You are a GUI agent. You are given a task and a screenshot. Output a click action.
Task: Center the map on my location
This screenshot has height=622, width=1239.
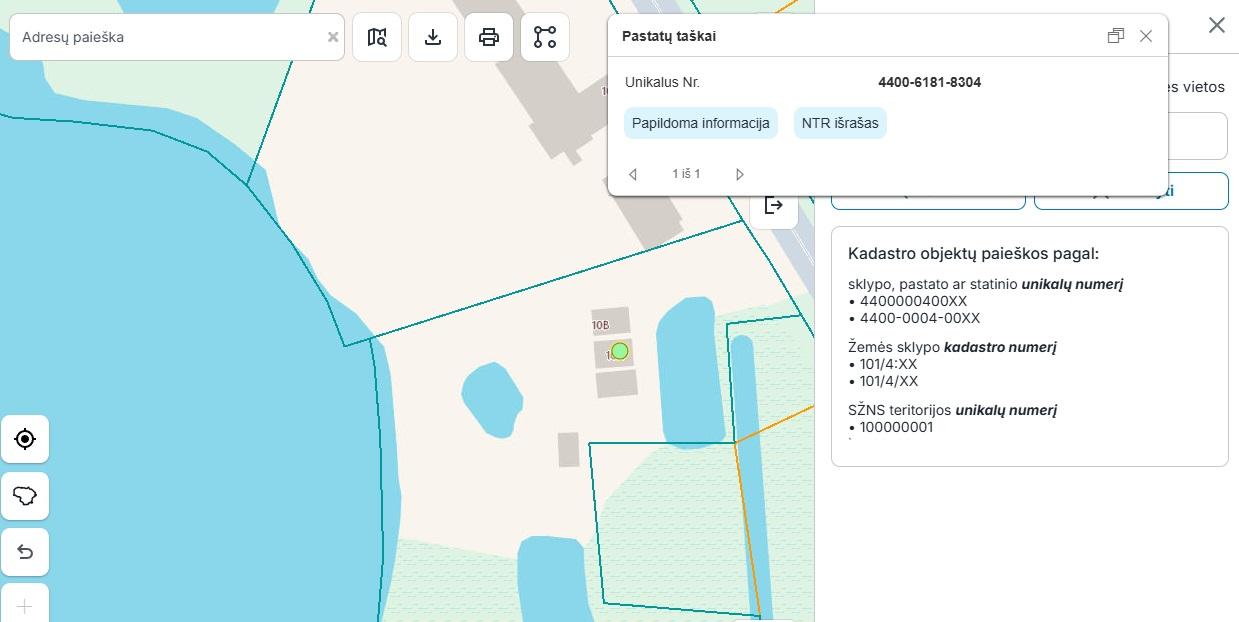tap(25, 439)
